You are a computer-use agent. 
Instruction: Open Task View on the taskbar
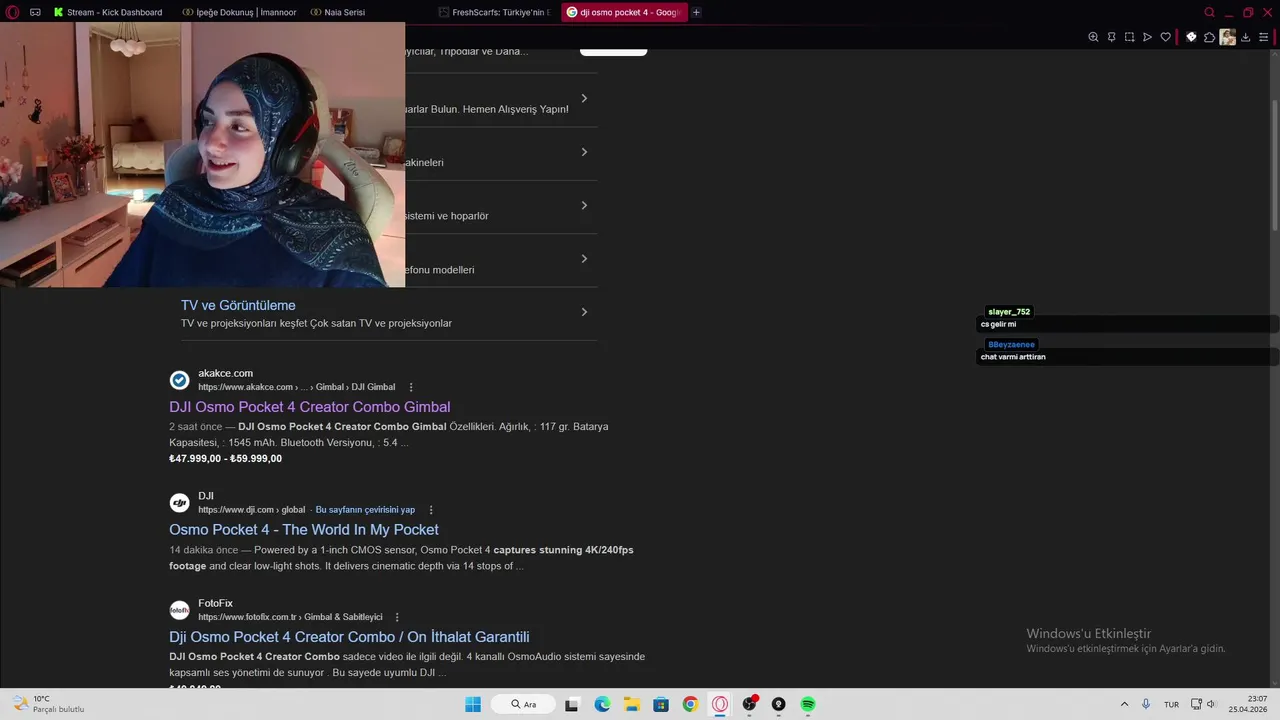coord(572,704)
